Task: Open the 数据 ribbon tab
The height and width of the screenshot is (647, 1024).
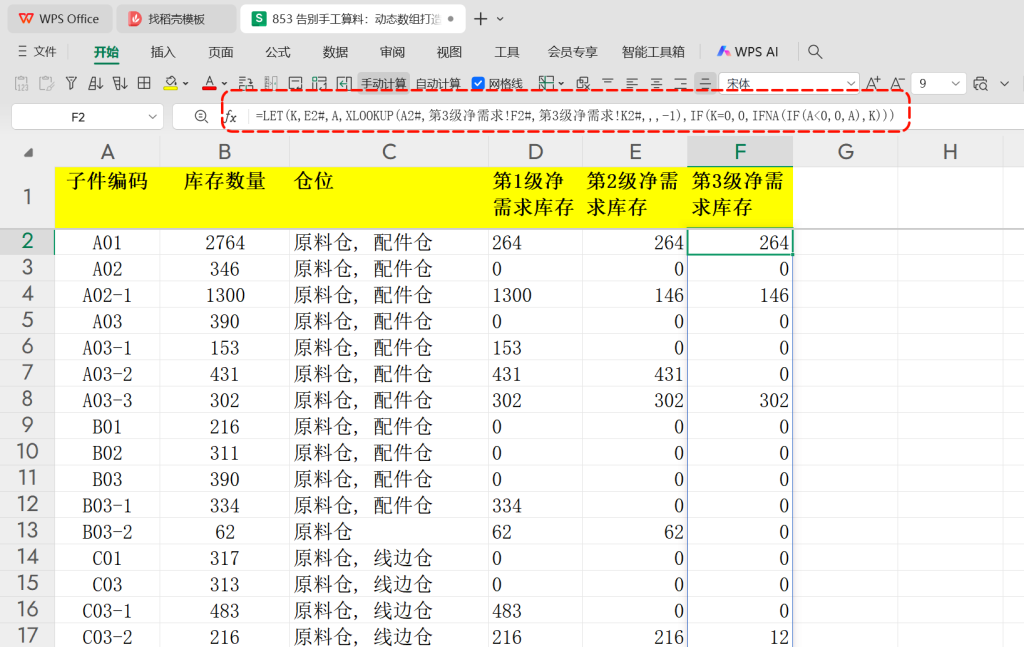Action: tap(335, 52)
